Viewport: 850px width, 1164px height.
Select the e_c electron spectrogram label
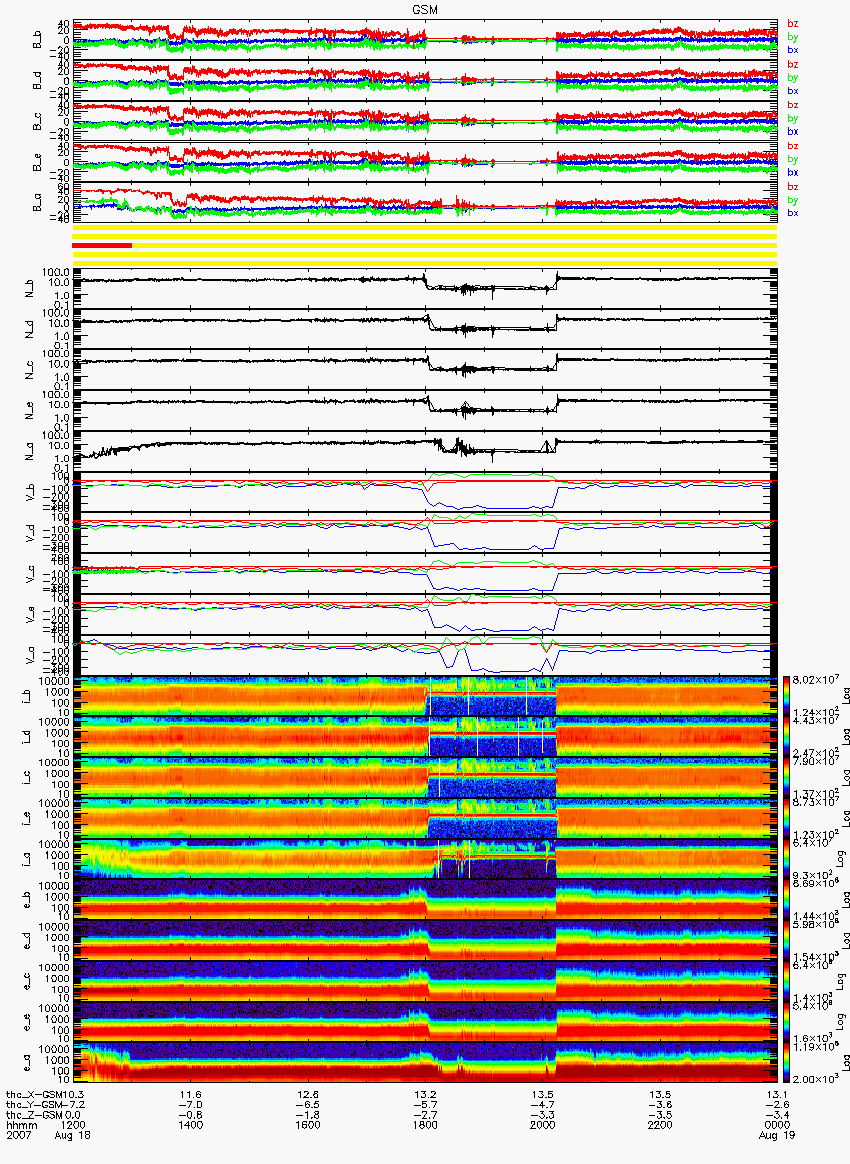point(27,981)
